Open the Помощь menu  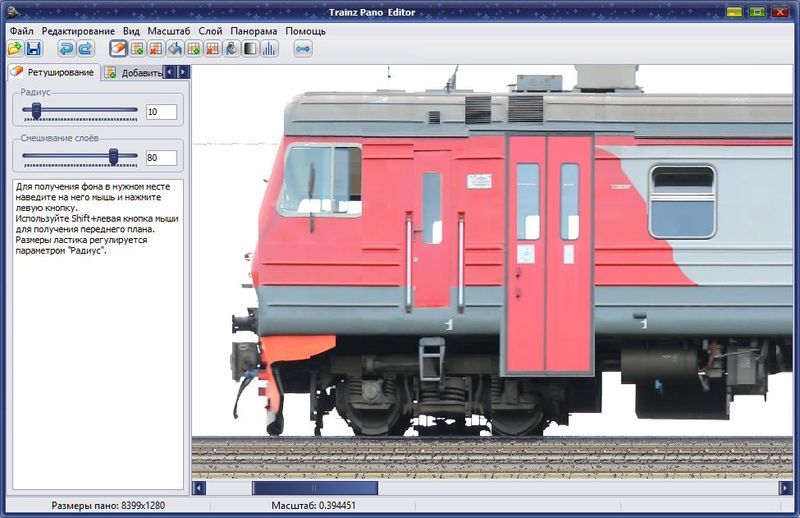305,31
